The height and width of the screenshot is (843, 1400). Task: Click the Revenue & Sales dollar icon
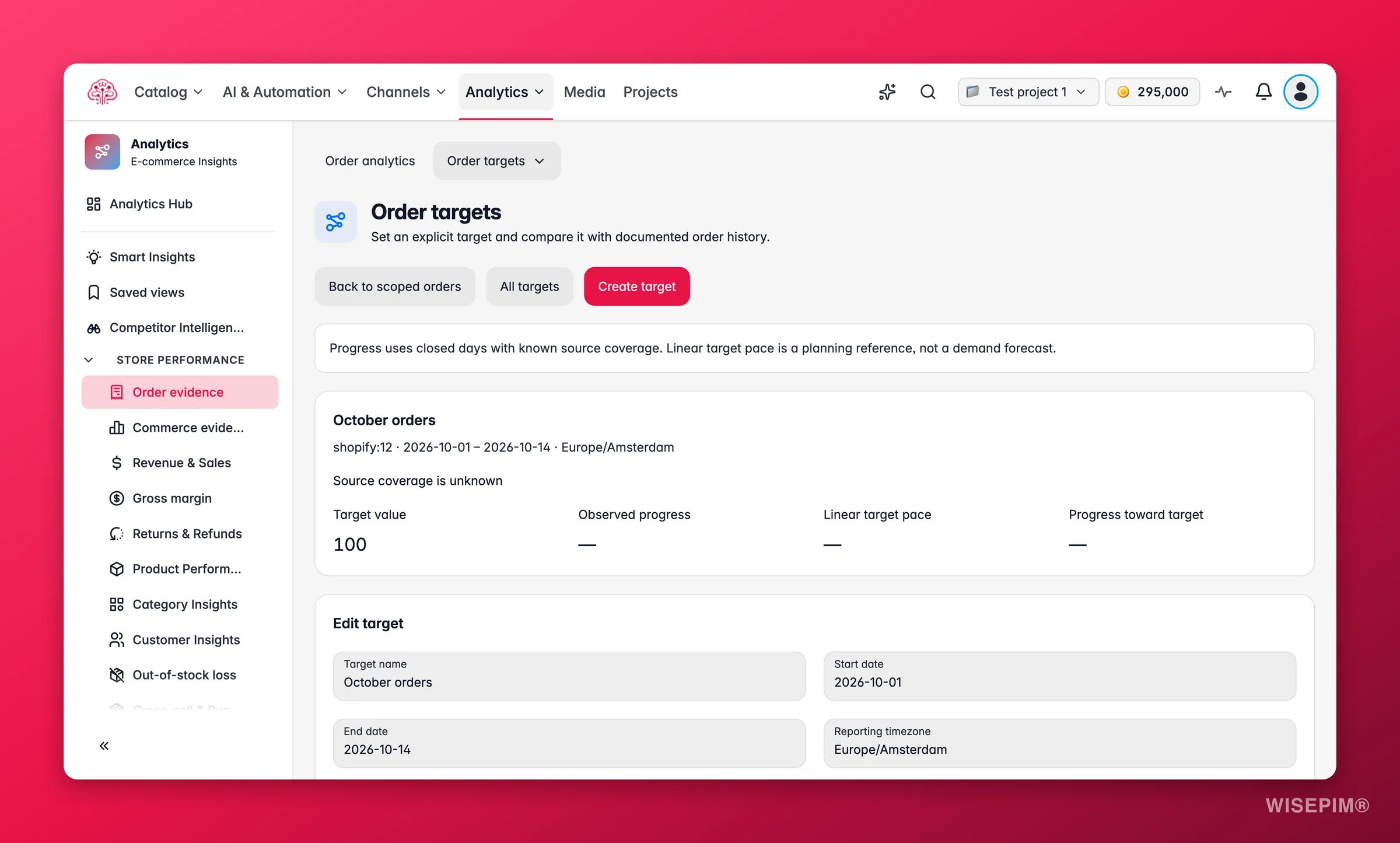[x=117, y=463]
